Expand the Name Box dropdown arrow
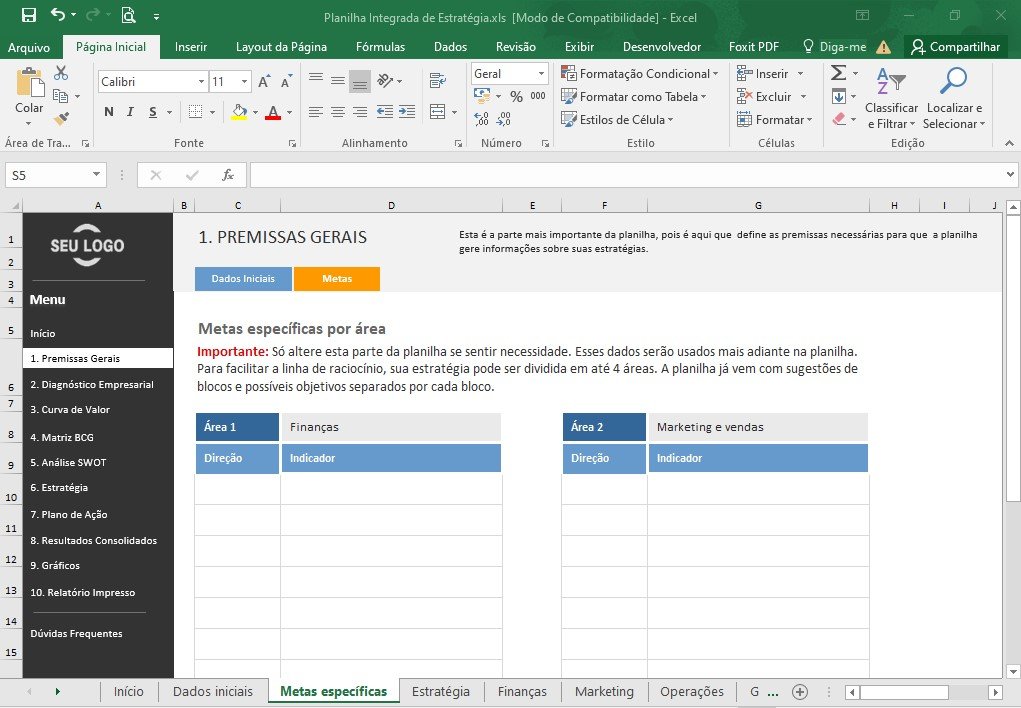1021x708 pixels. pos(96,175)
